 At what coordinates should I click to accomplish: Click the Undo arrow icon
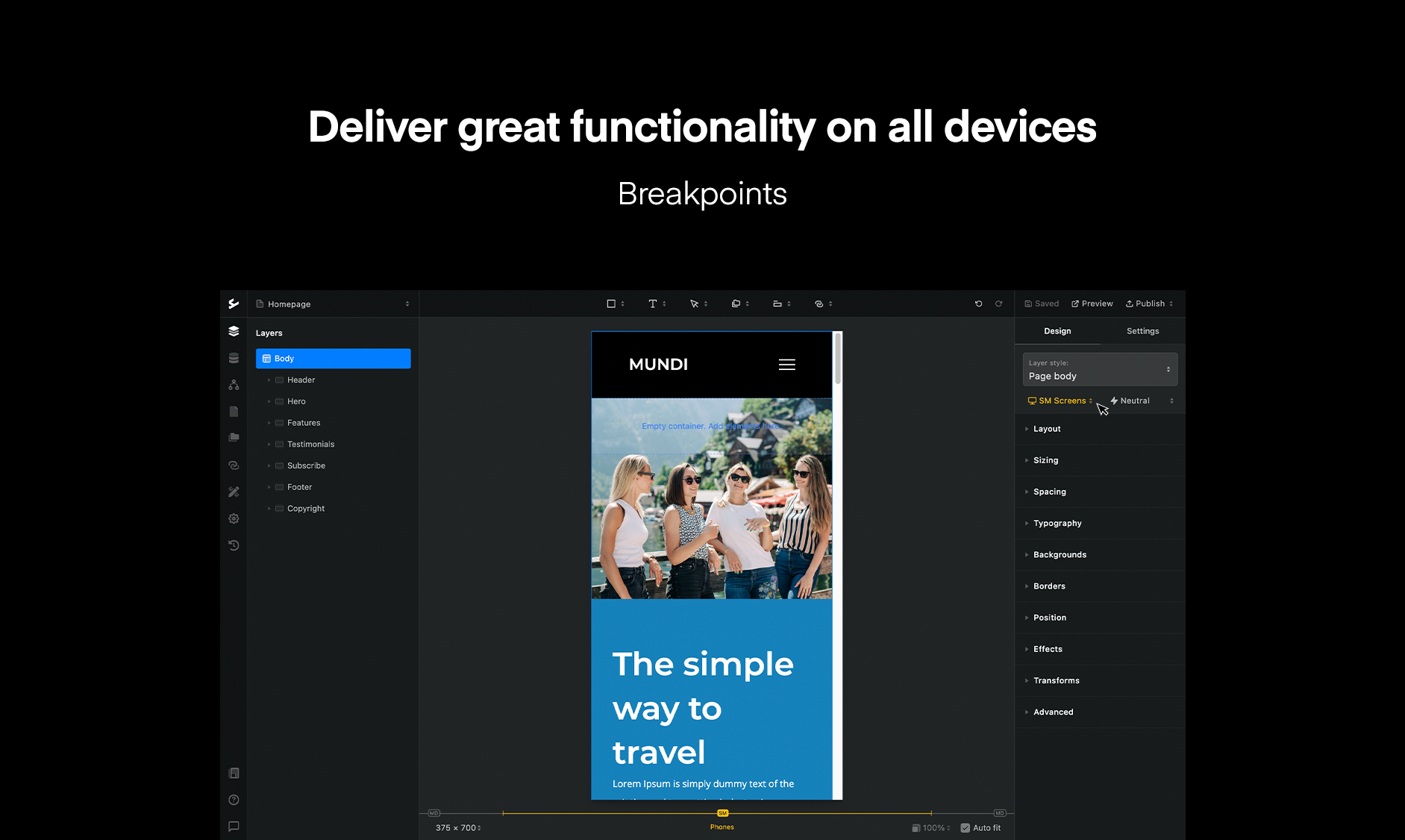point(978,304)
